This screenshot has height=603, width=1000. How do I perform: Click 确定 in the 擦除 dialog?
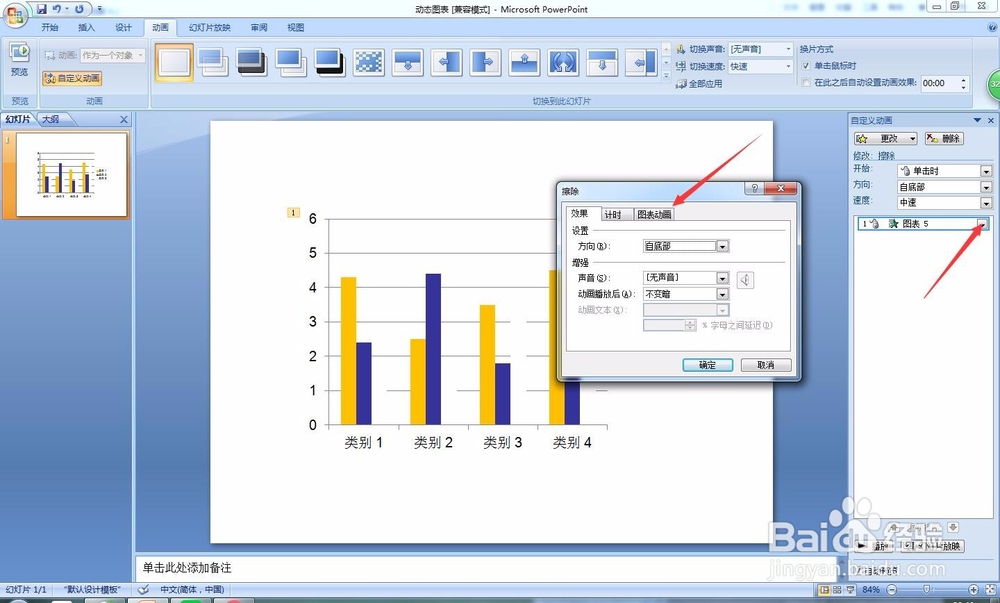(x=707, y=365)
